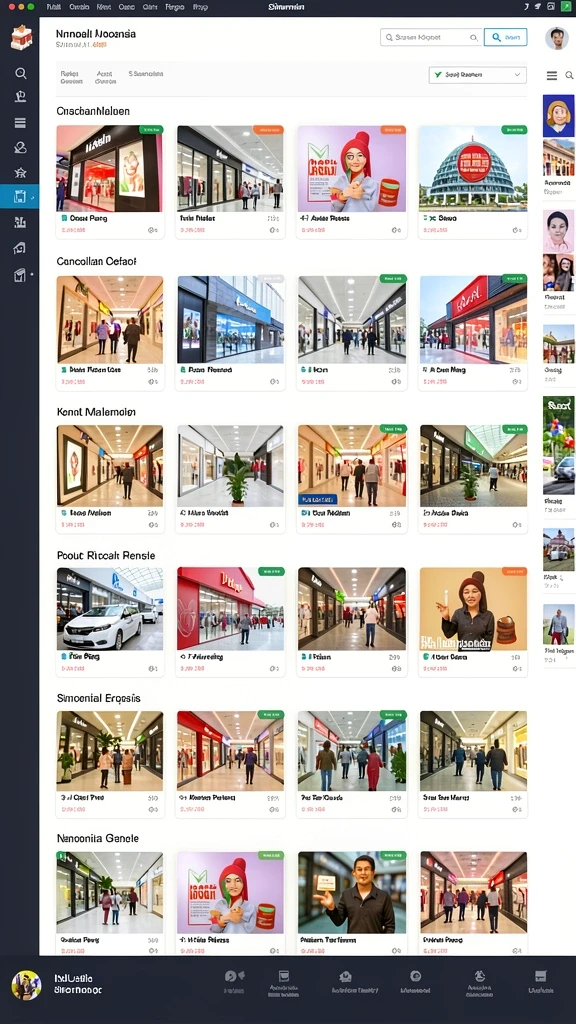The image size is (576, 1024).
Task: Click the stamp-shaped icon below sidebar search
Action: pyautogui.click(x=20, y=97)
